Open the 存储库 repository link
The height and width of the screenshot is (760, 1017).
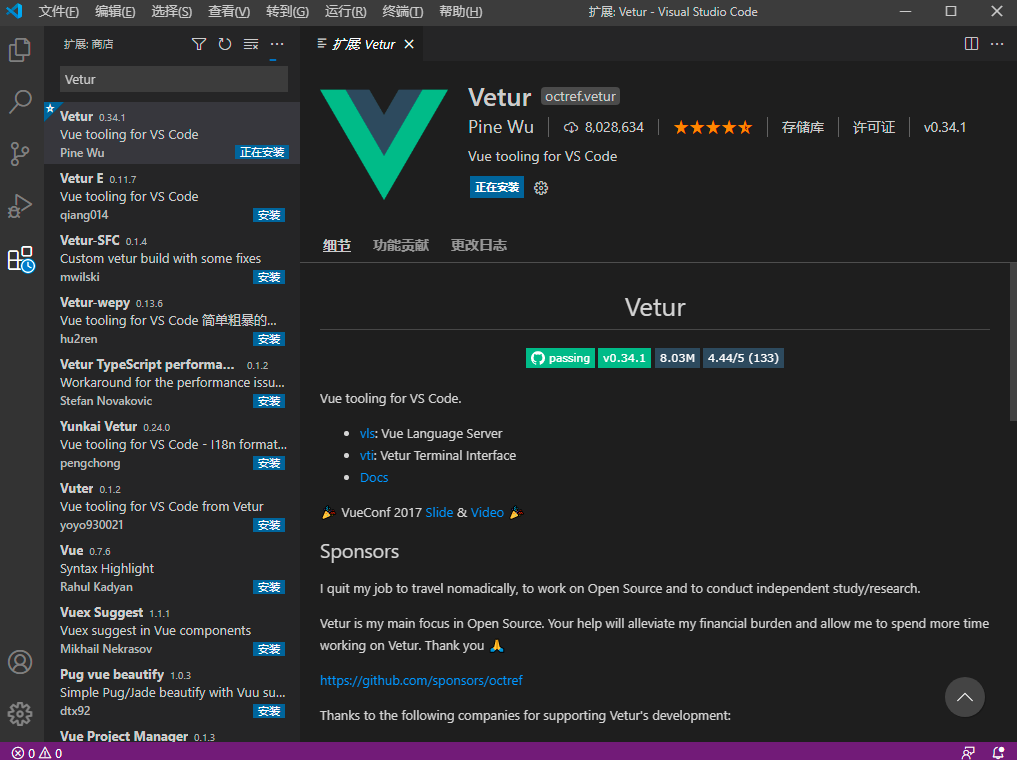pos(802,127)
